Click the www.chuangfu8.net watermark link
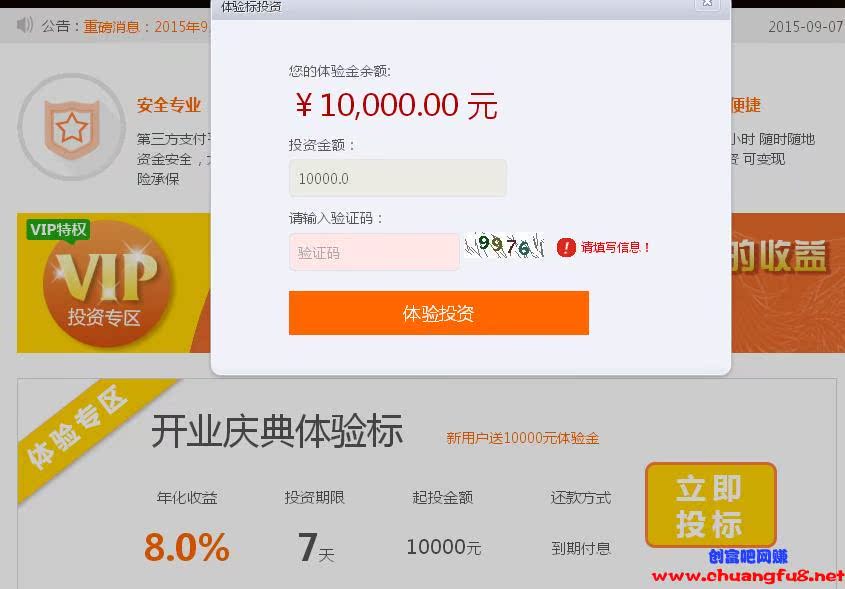The height and width of the screenshot is (589, 845). click(748, 576)
